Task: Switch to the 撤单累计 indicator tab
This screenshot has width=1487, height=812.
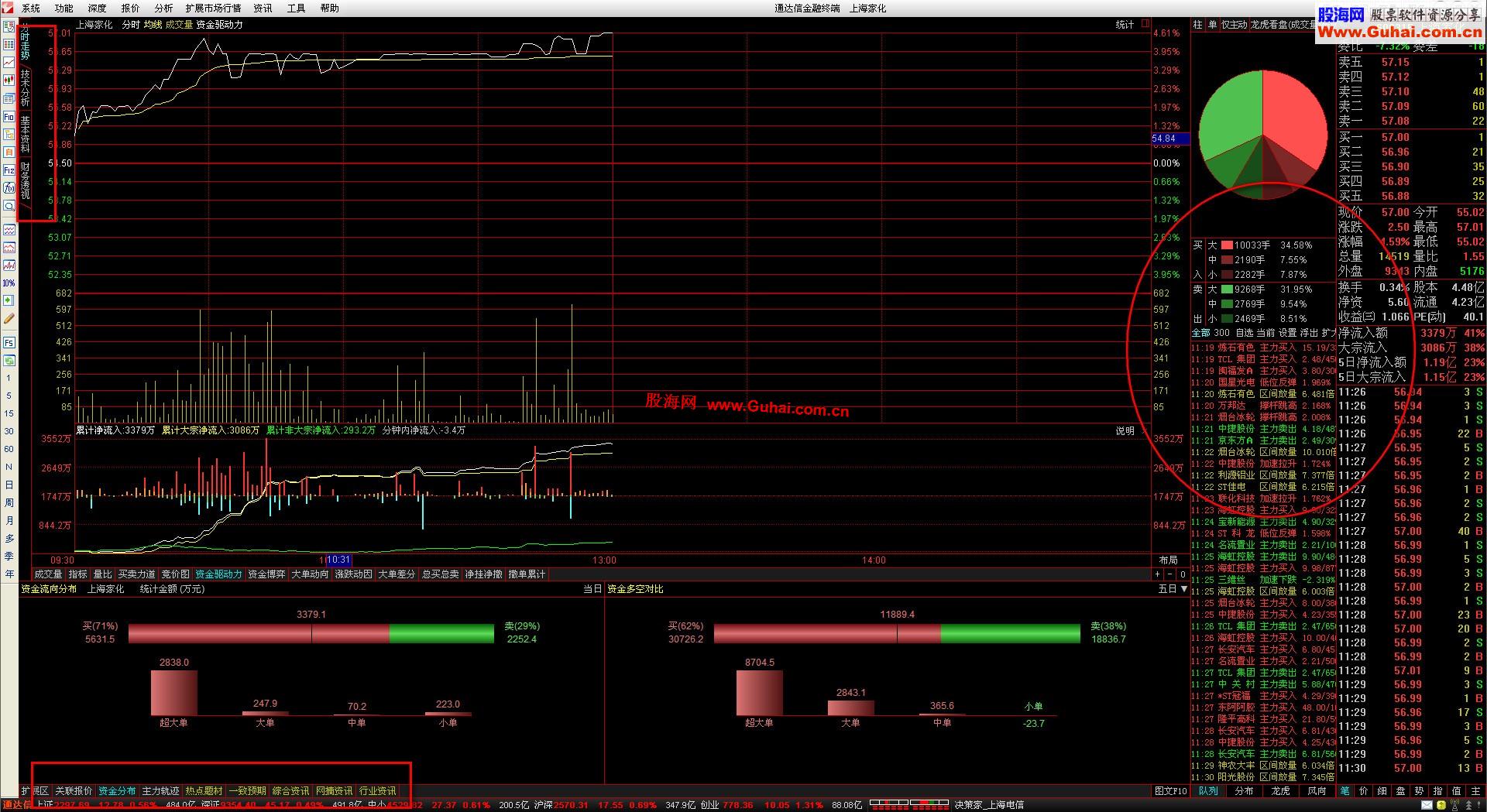Action: tap(527, 574)
